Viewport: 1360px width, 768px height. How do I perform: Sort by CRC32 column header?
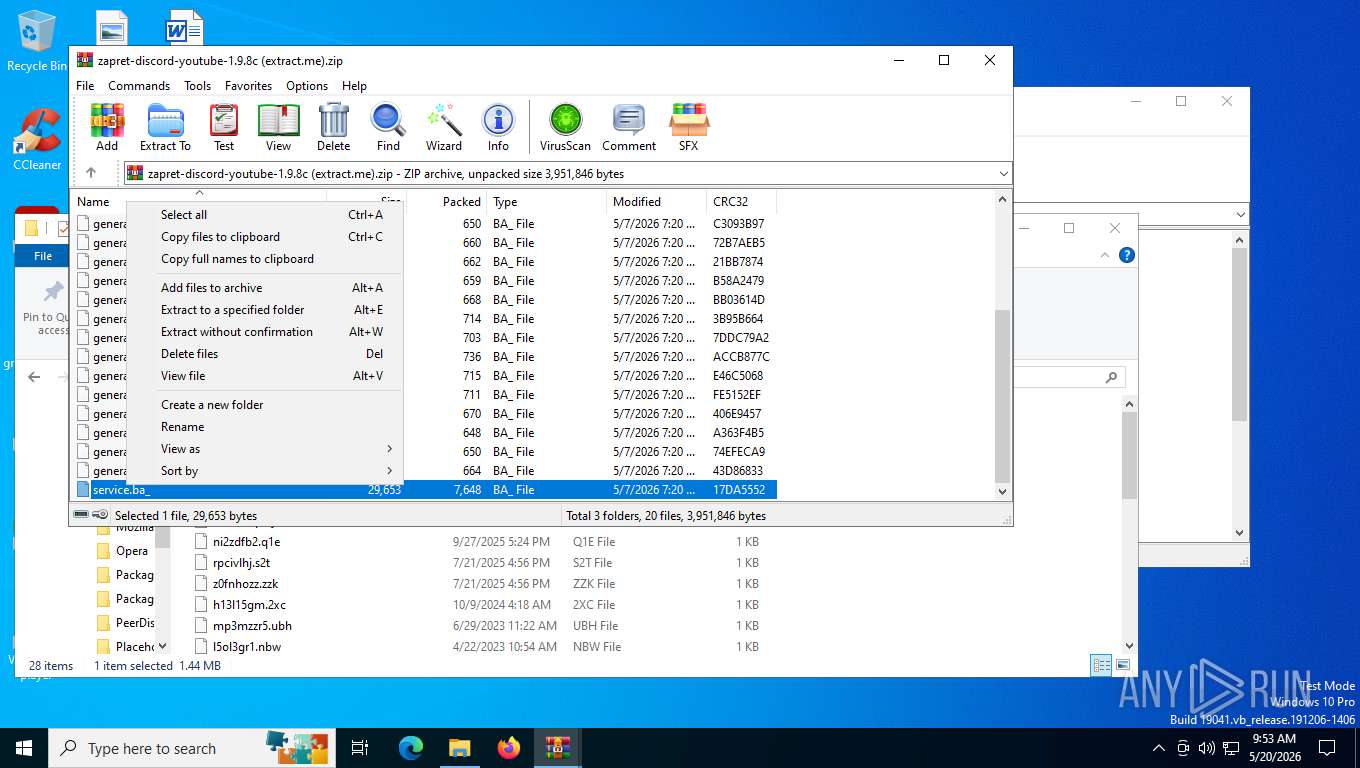click(741, 201)
